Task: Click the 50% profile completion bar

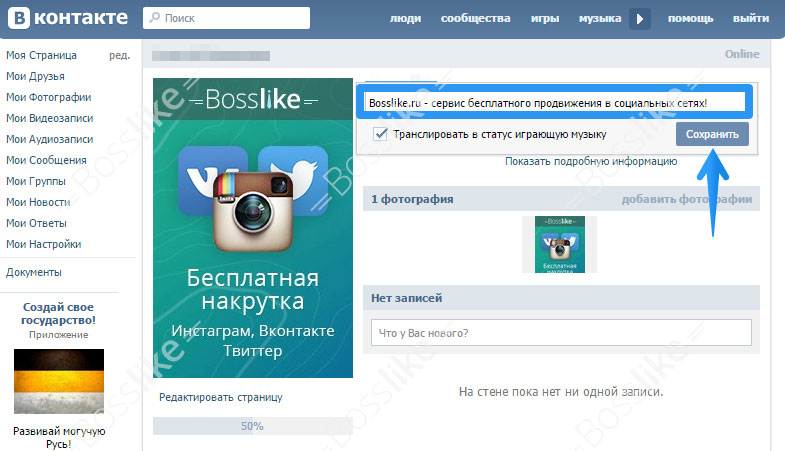Action: pyautogui.click(x=253, y=426)
